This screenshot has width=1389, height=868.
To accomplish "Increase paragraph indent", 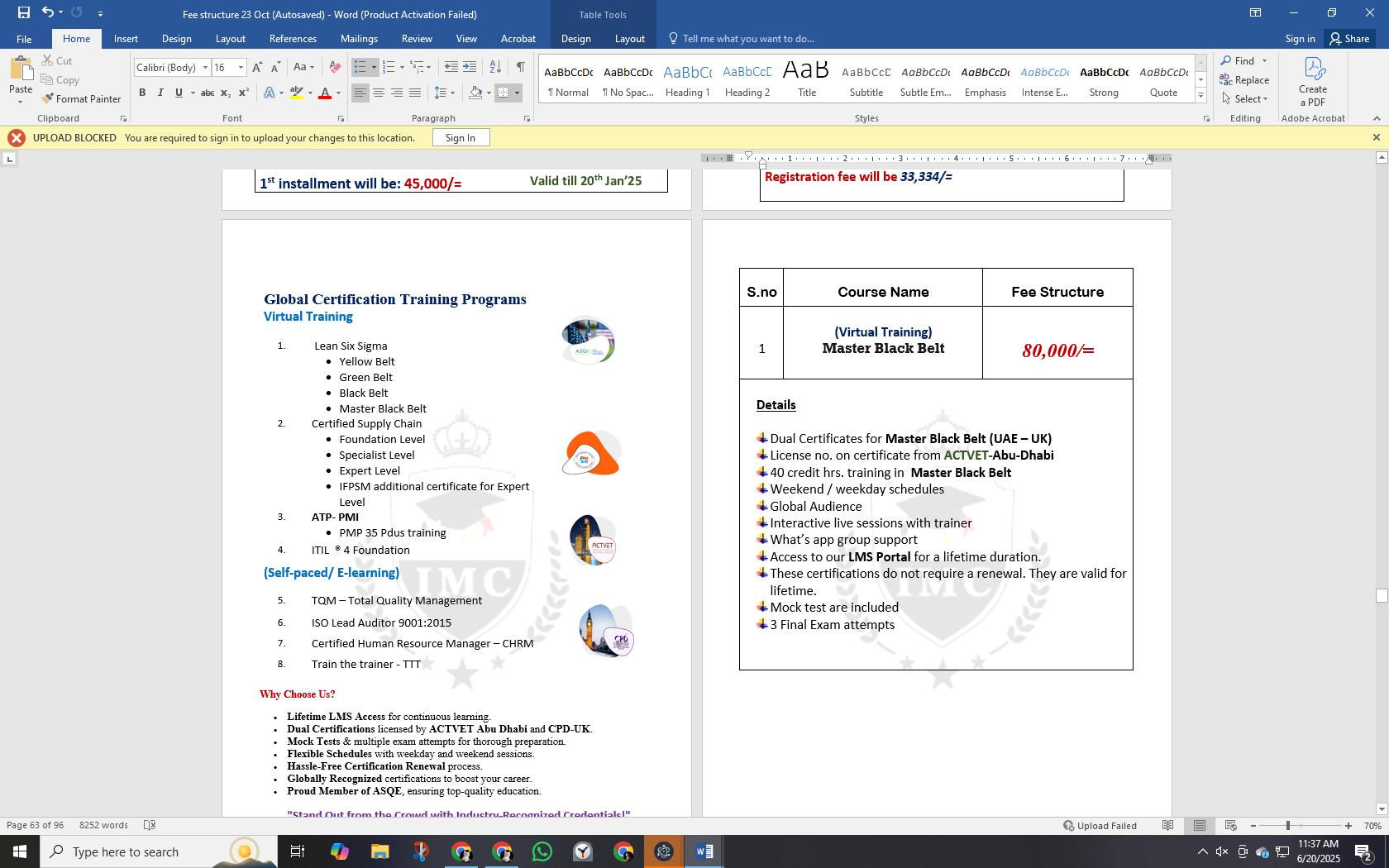I will (469, 67).
